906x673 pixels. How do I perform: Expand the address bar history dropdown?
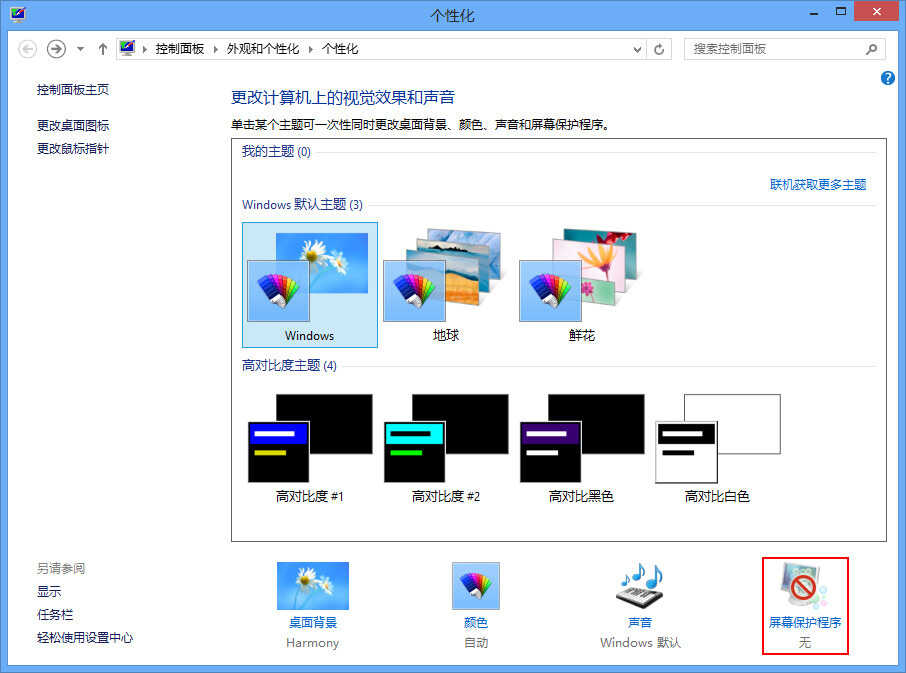pos(639,49)
